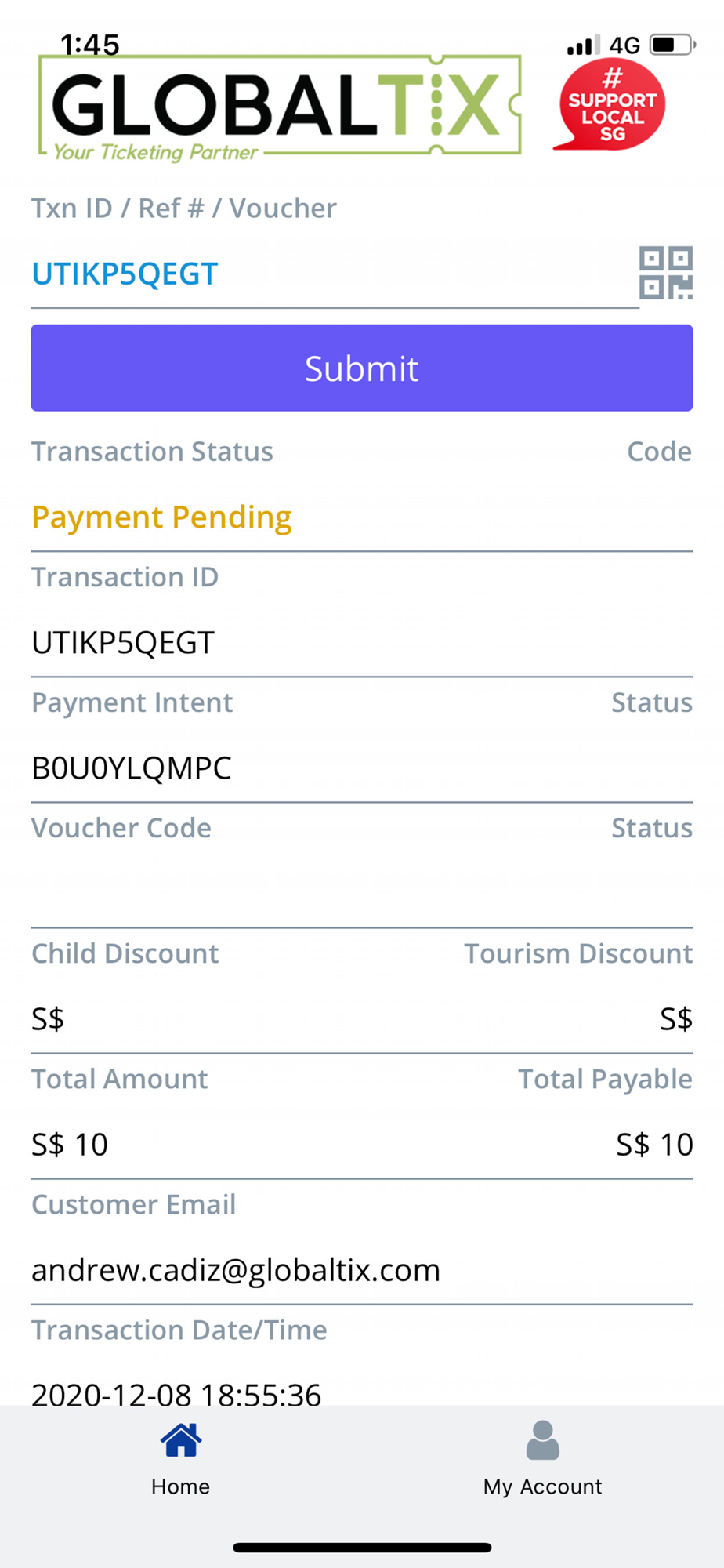724x1568 pixels.
Task: Tap the transaction date 2020-12-08 18:55:36
Action: point(176,1394)
